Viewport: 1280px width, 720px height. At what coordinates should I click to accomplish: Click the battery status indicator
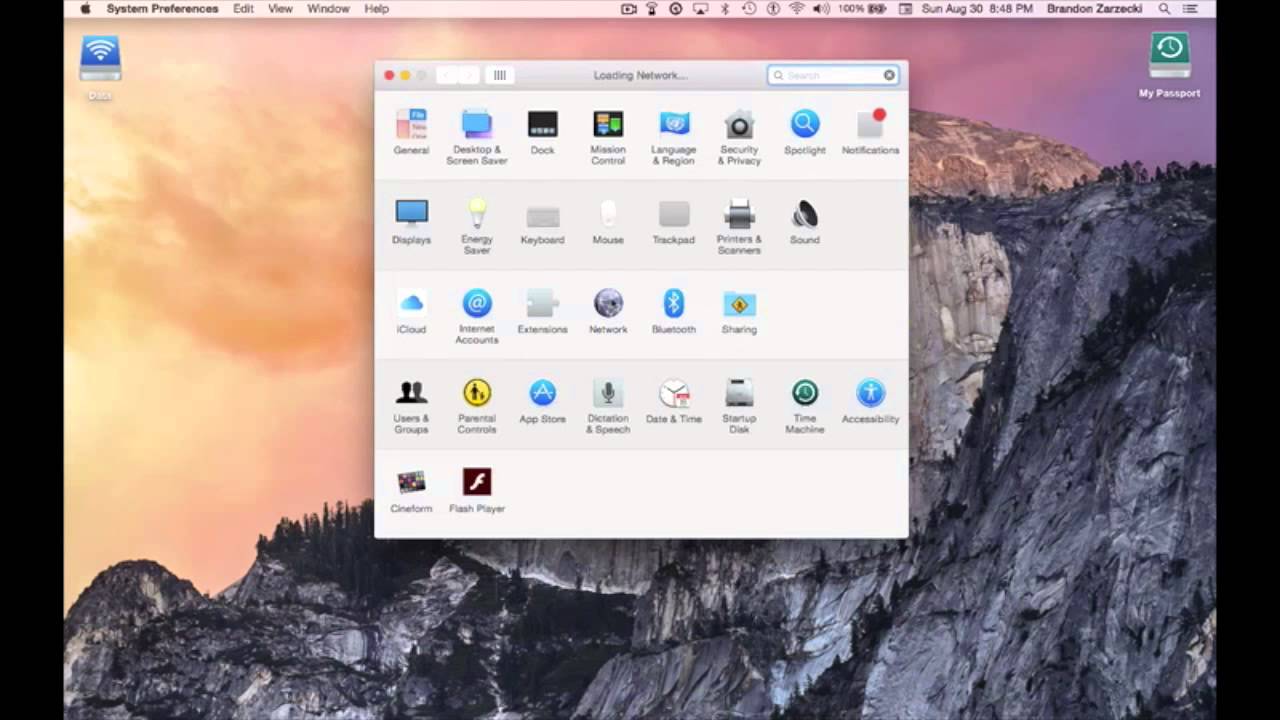click(863, 8)
